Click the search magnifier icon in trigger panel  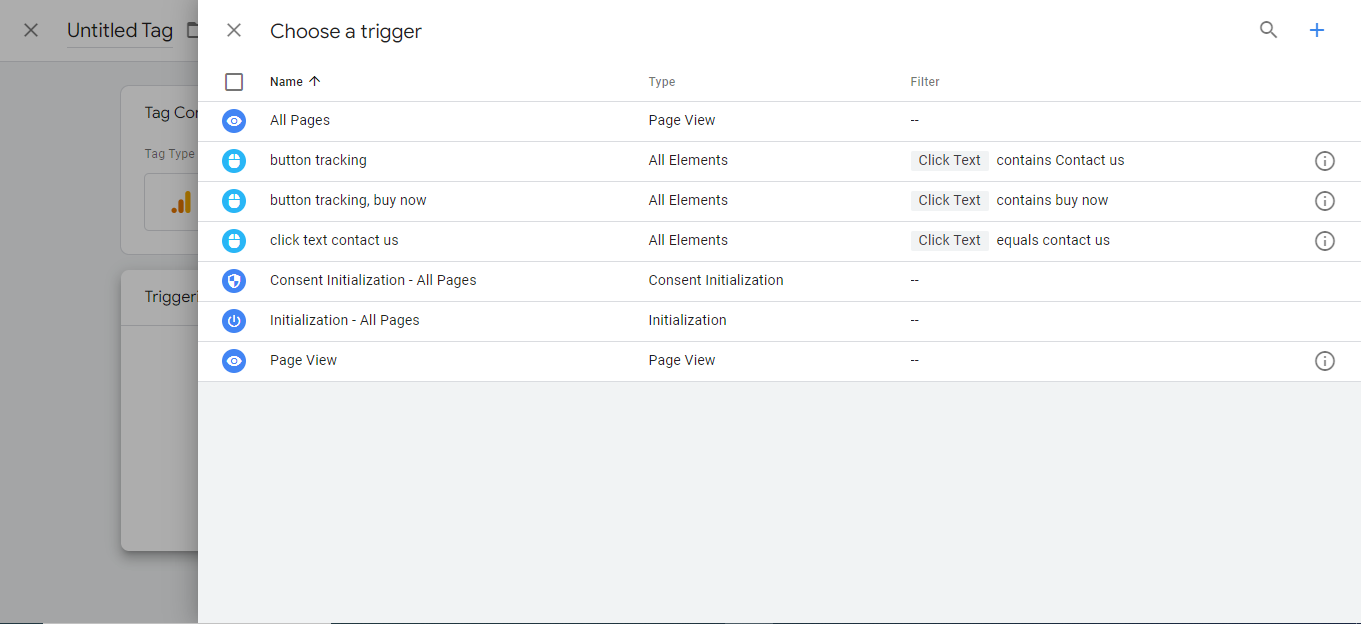pos(1268,30)
